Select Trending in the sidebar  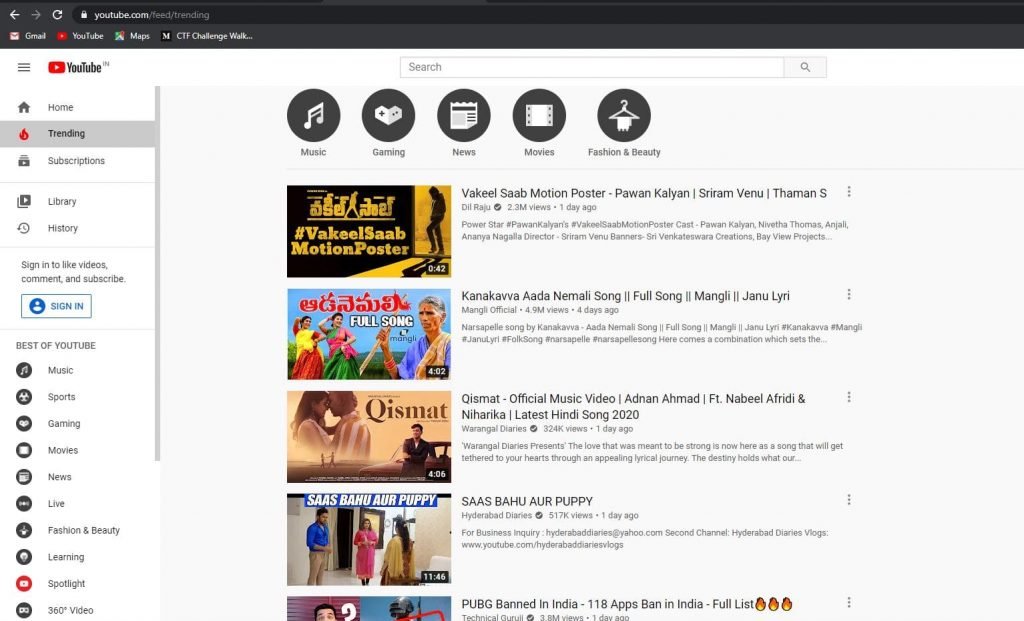[x=78, y=134]
